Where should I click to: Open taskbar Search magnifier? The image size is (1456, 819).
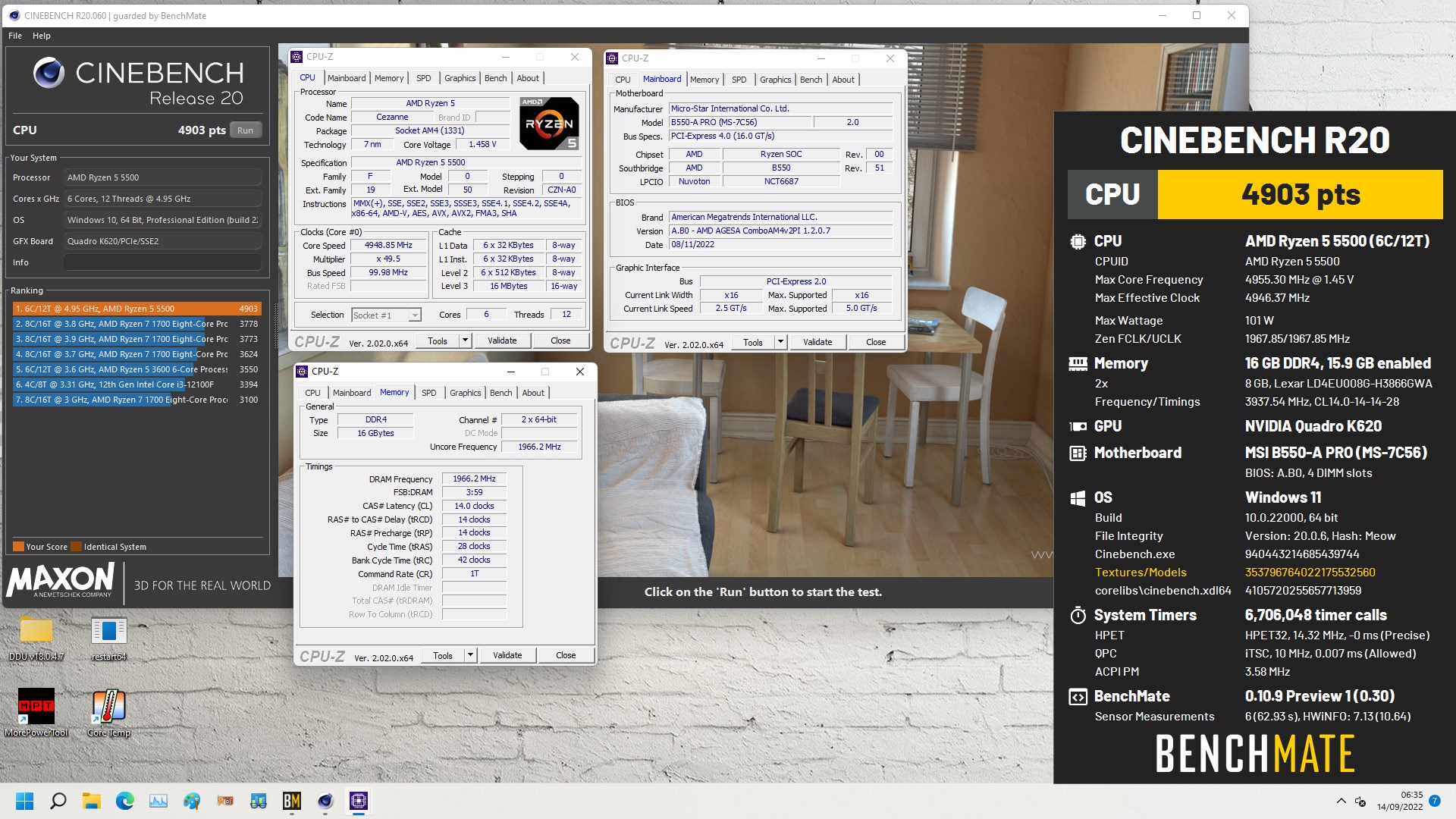point(58,801)
